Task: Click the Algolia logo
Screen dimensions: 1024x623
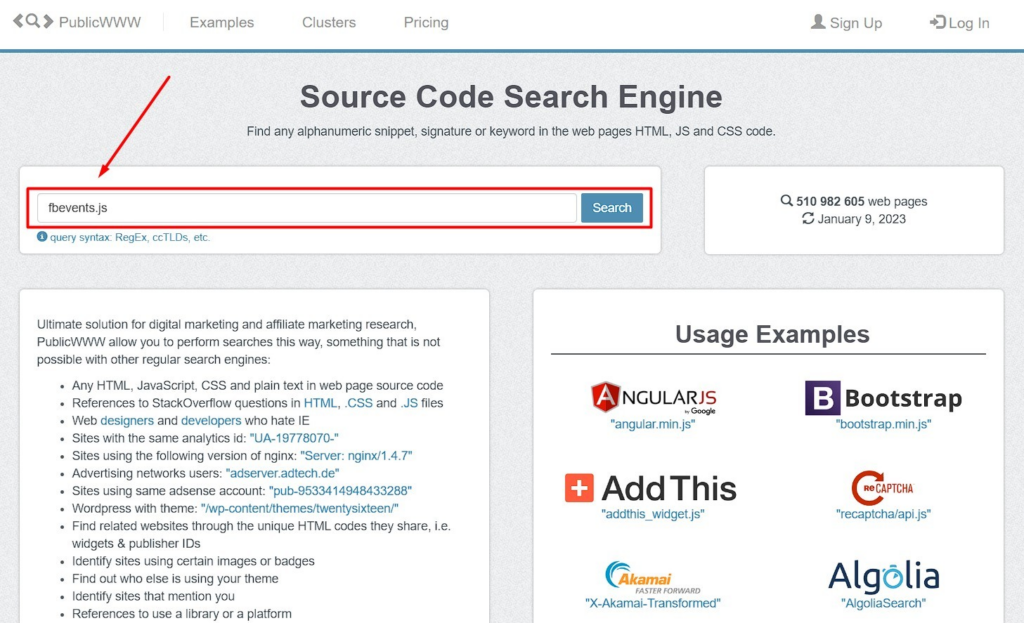Action: point(883,577)
